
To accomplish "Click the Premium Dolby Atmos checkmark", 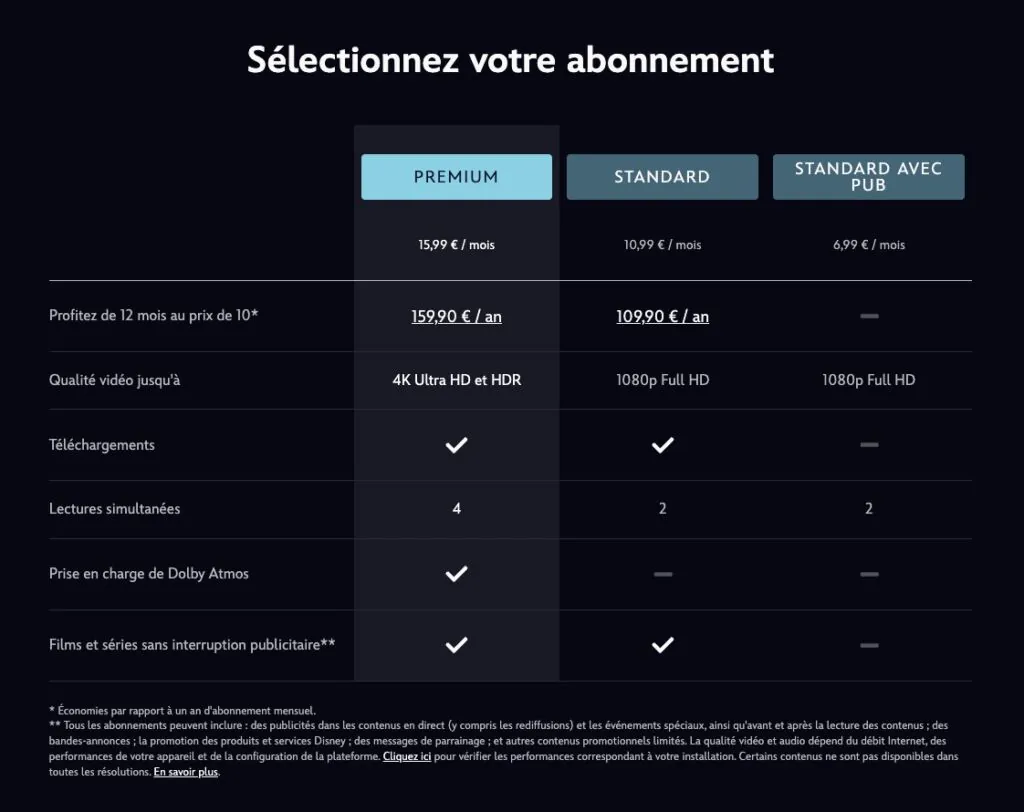I will click(x=456, y=573).
